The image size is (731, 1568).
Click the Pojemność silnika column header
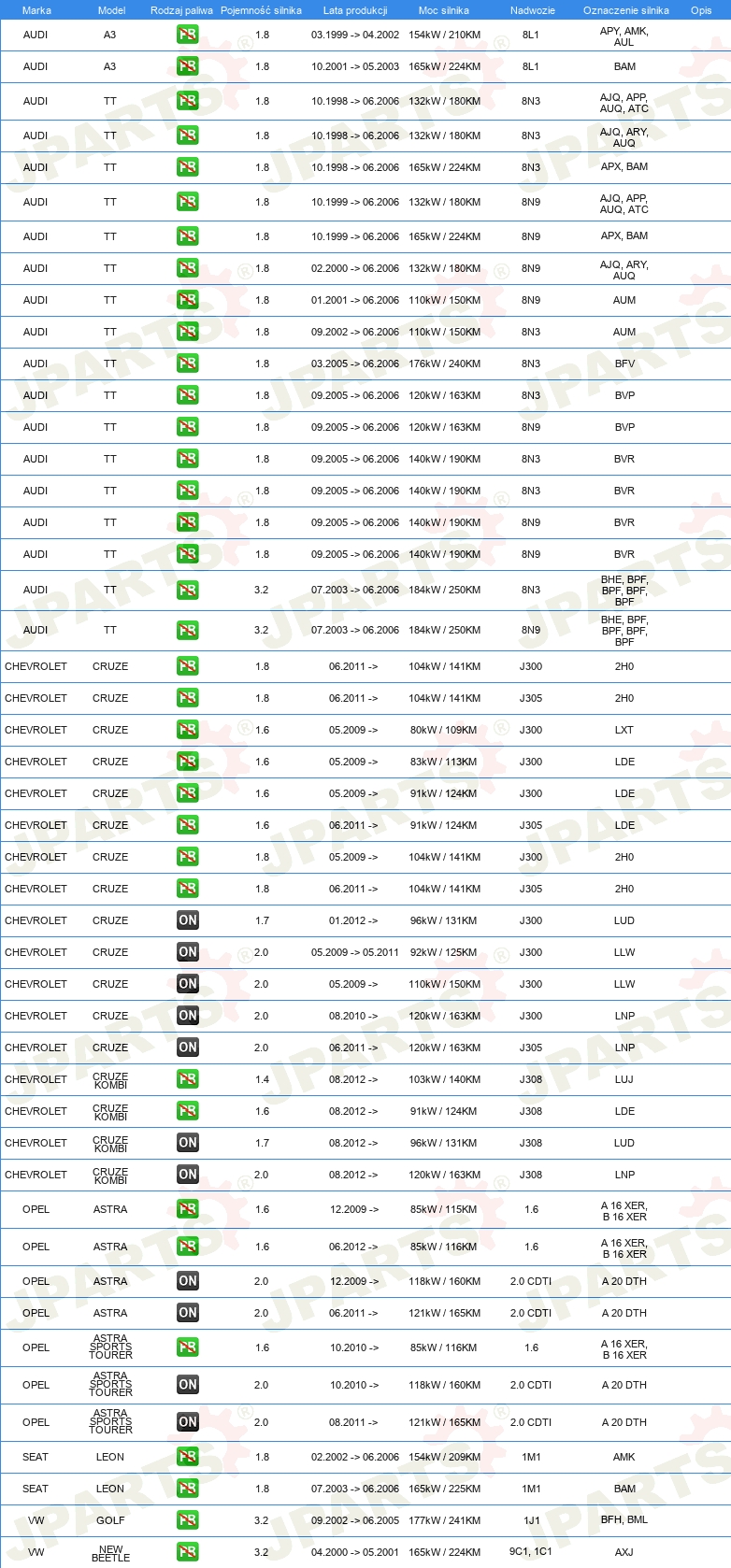(261, 10)
